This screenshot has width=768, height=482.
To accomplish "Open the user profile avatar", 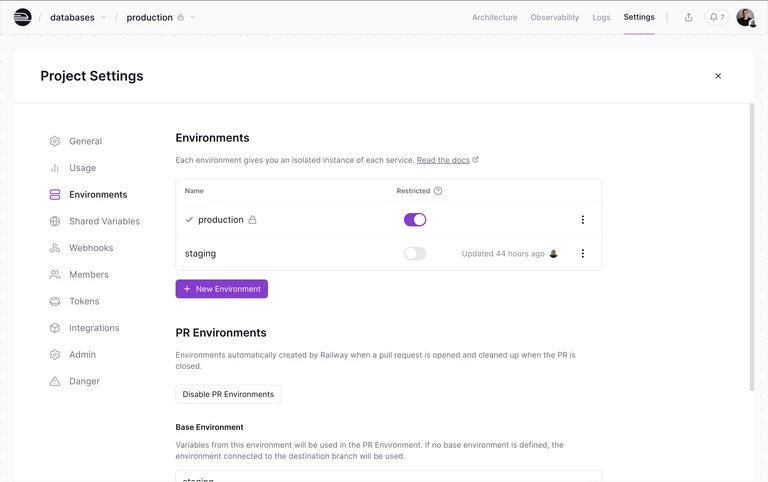I will coord(745,17).
